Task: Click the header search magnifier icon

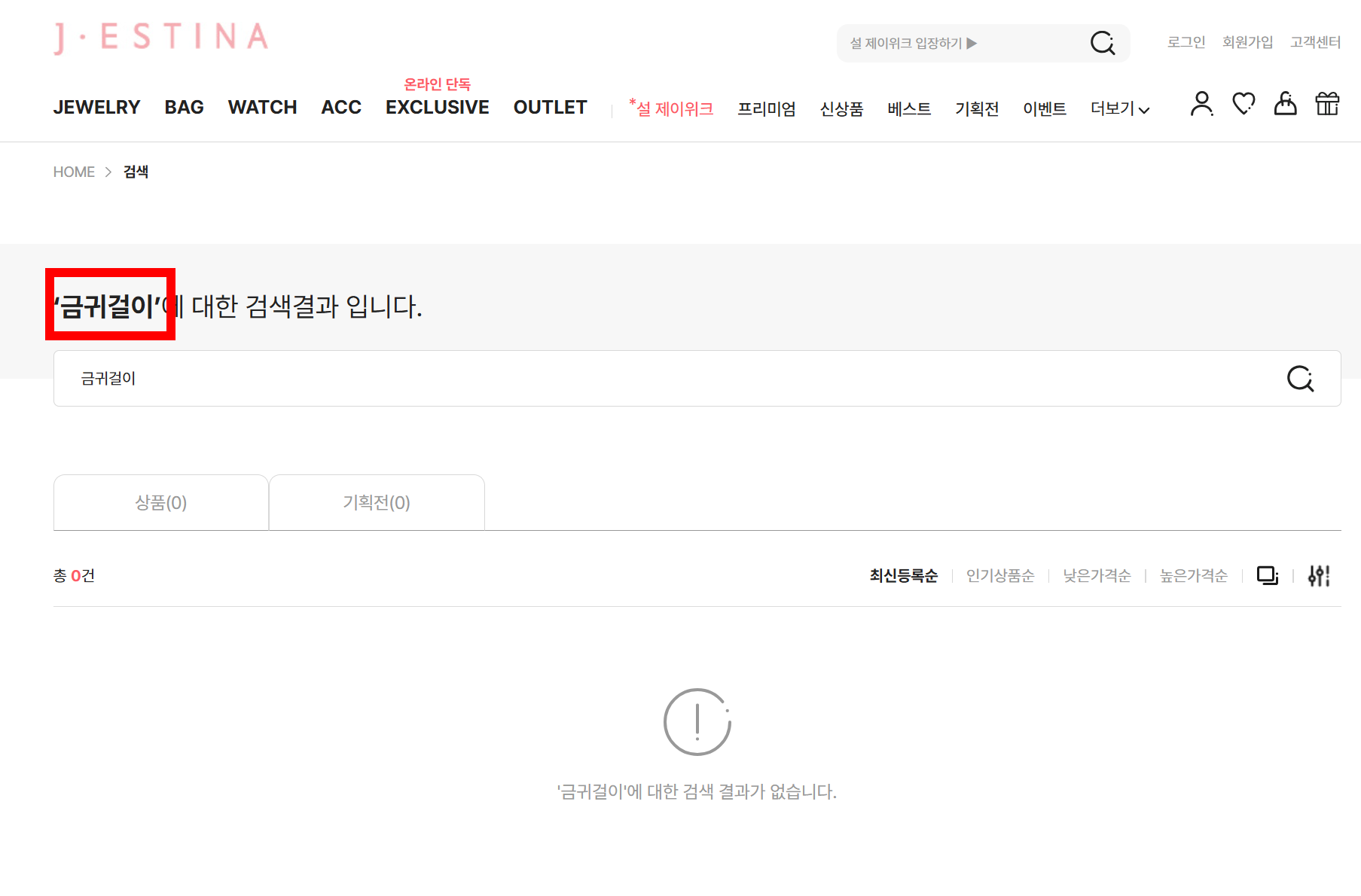Action: pyautogui.click(x=1103, y=43)
